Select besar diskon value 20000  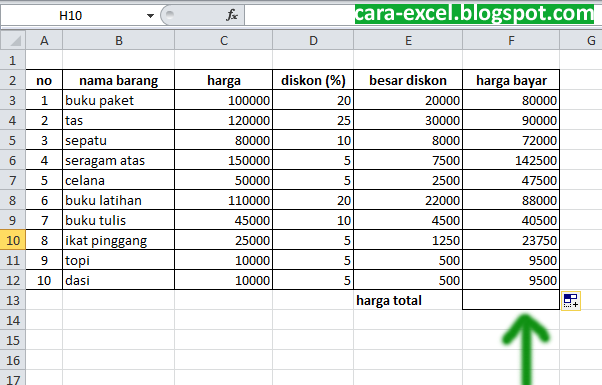[408, 100]
